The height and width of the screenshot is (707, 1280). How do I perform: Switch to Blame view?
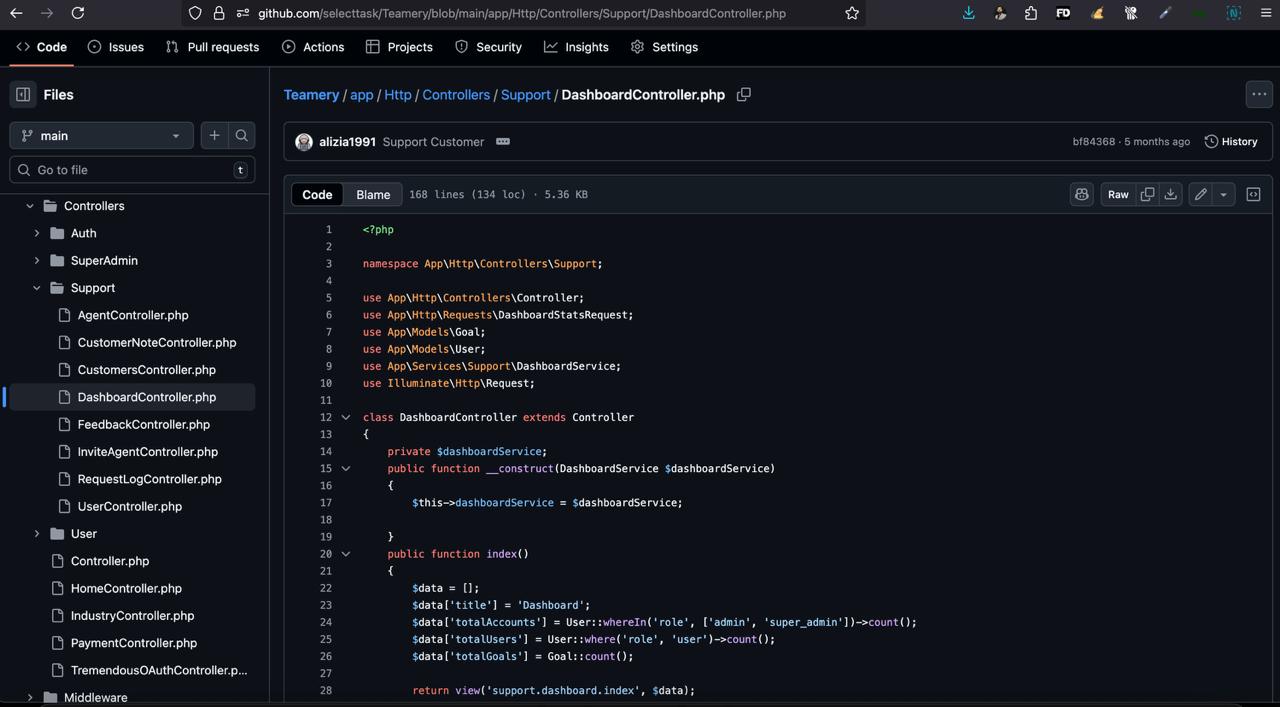click(373, 195)
